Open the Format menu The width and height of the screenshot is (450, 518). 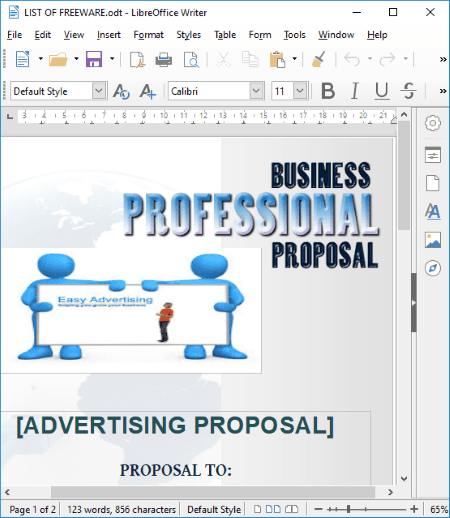(x=148, y=35)
